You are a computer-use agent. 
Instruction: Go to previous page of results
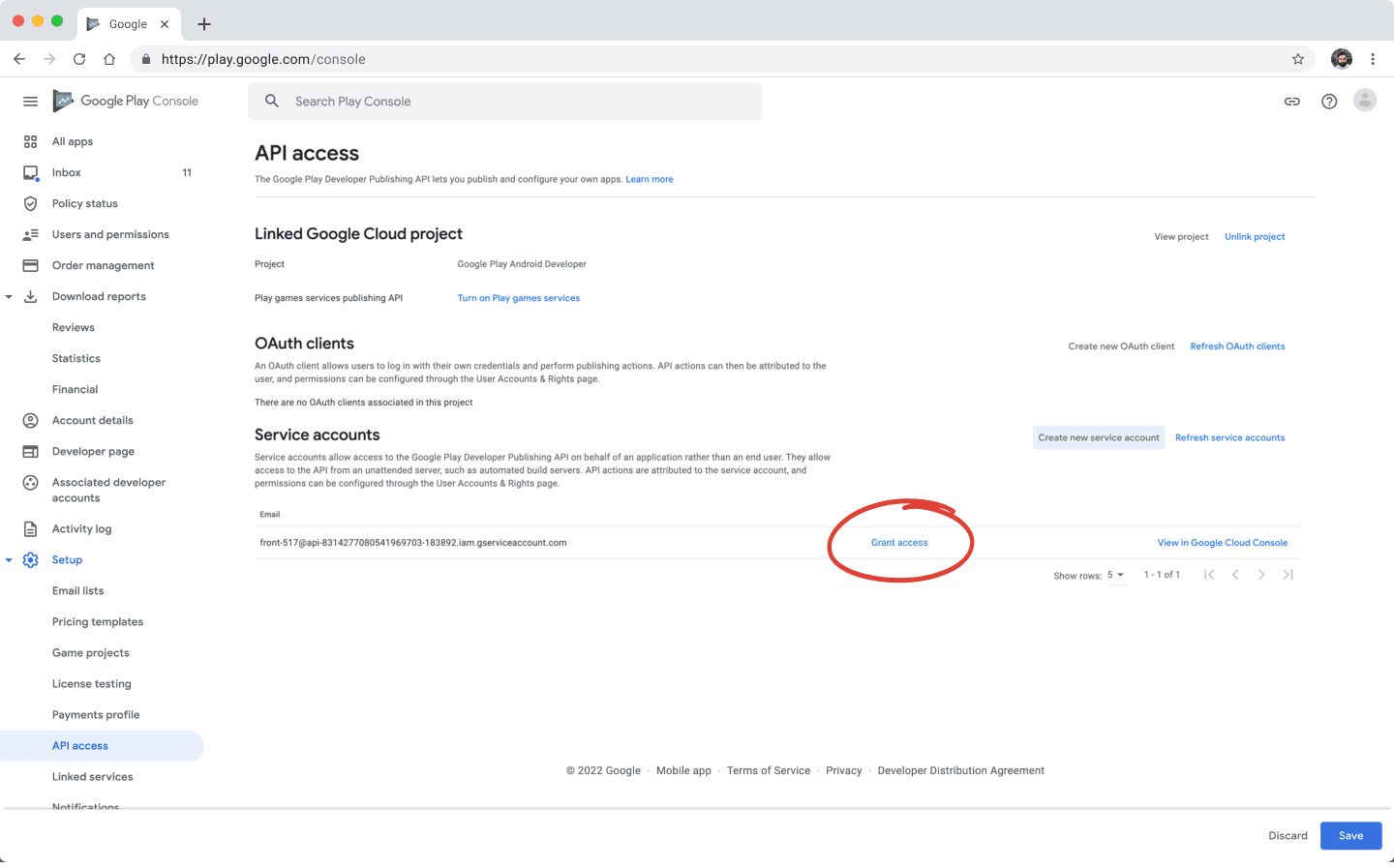click(1235, 575)
